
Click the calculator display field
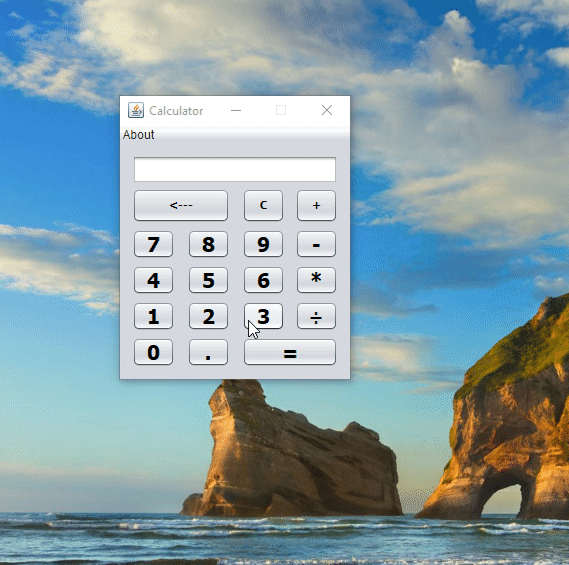point(235,169)
